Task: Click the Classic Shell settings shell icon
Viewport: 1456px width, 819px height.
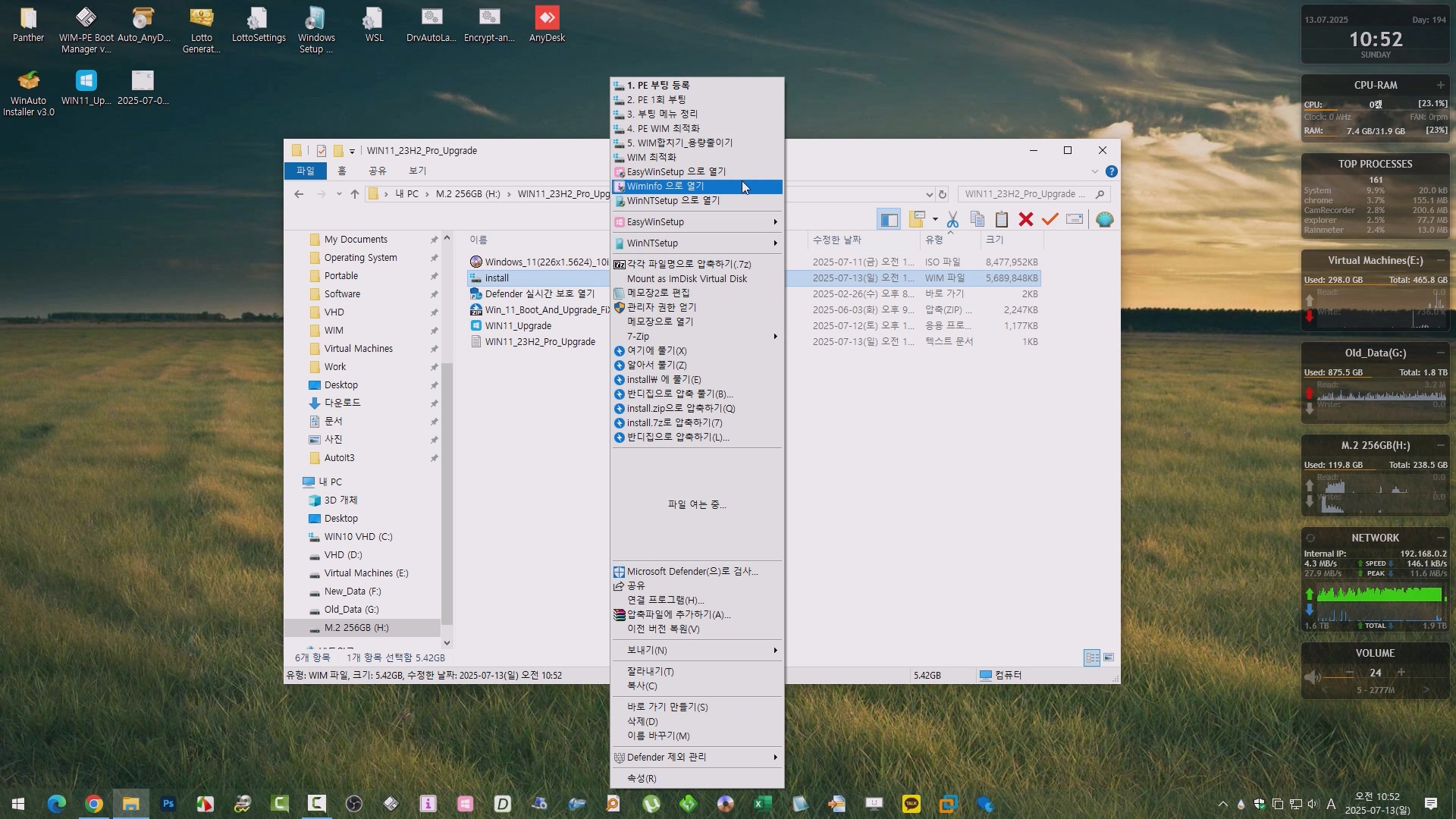Action: (1105, 220)
